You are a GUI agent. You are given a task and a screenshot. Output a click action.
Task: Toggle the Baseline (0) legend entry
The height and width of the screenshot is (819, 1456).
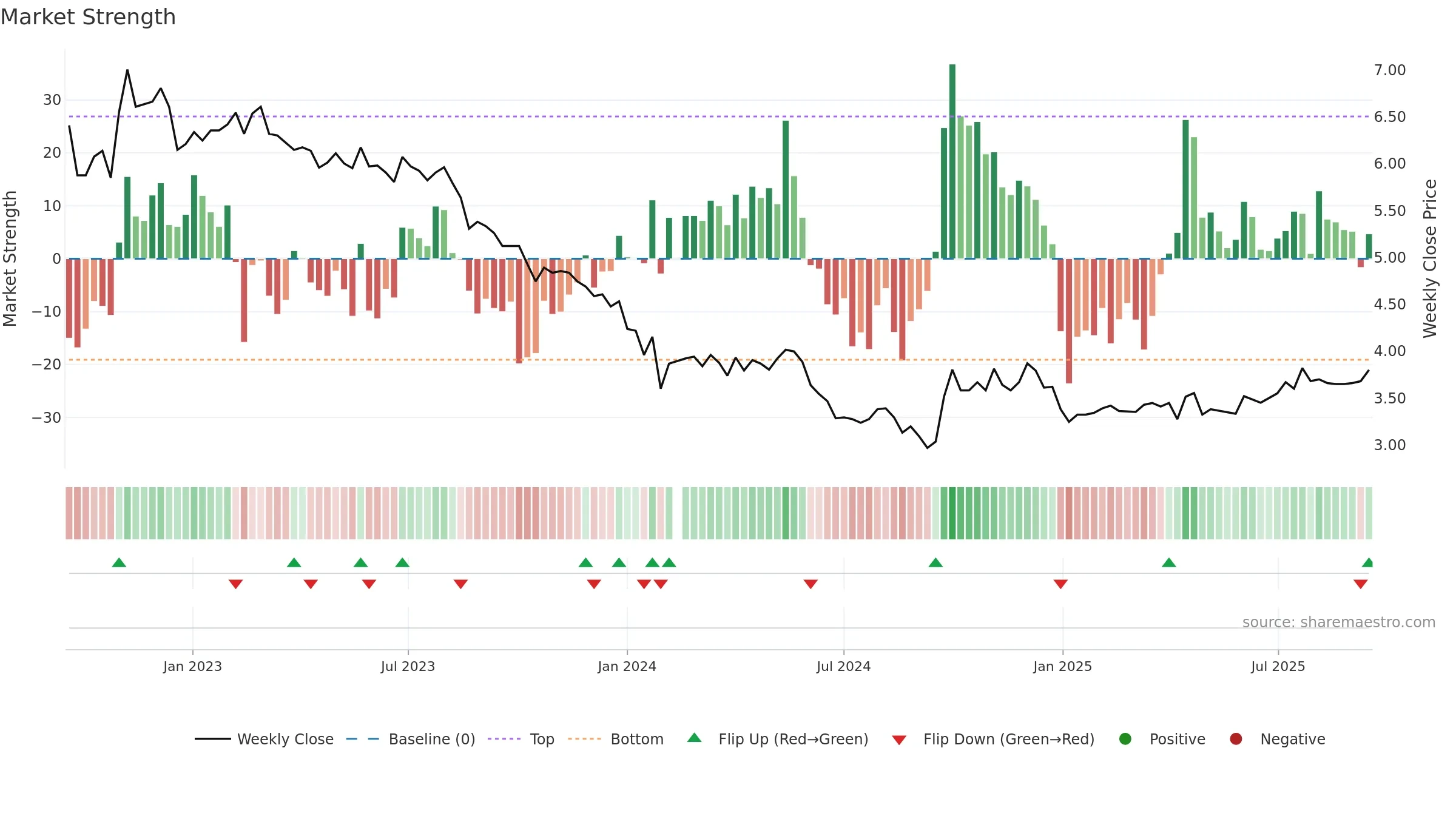[x=411, y=739]
